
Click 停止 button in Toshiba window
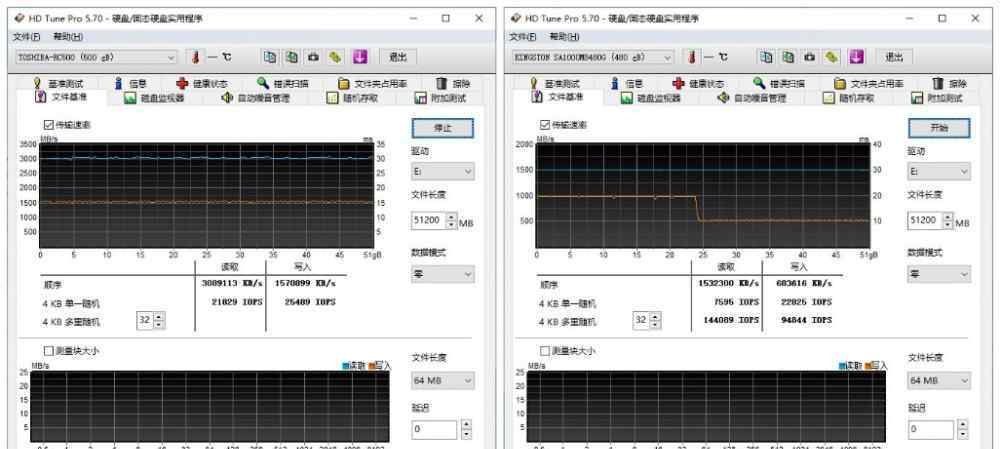coord(443,128)
